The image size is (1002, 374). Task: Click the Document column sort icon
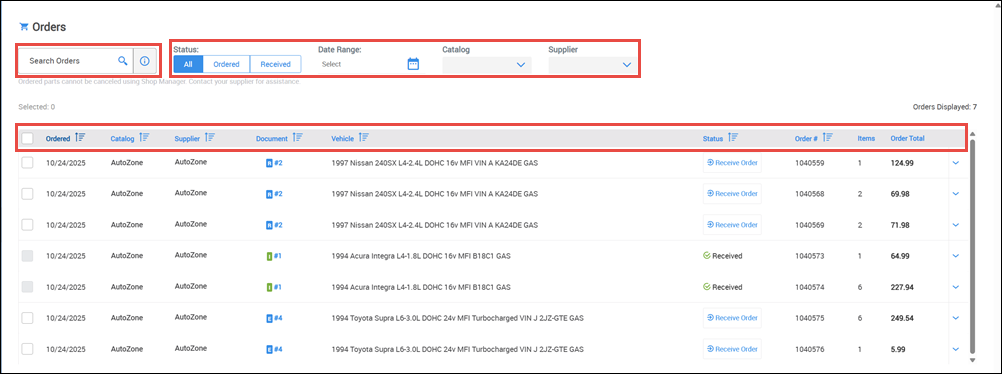point(298,137)
